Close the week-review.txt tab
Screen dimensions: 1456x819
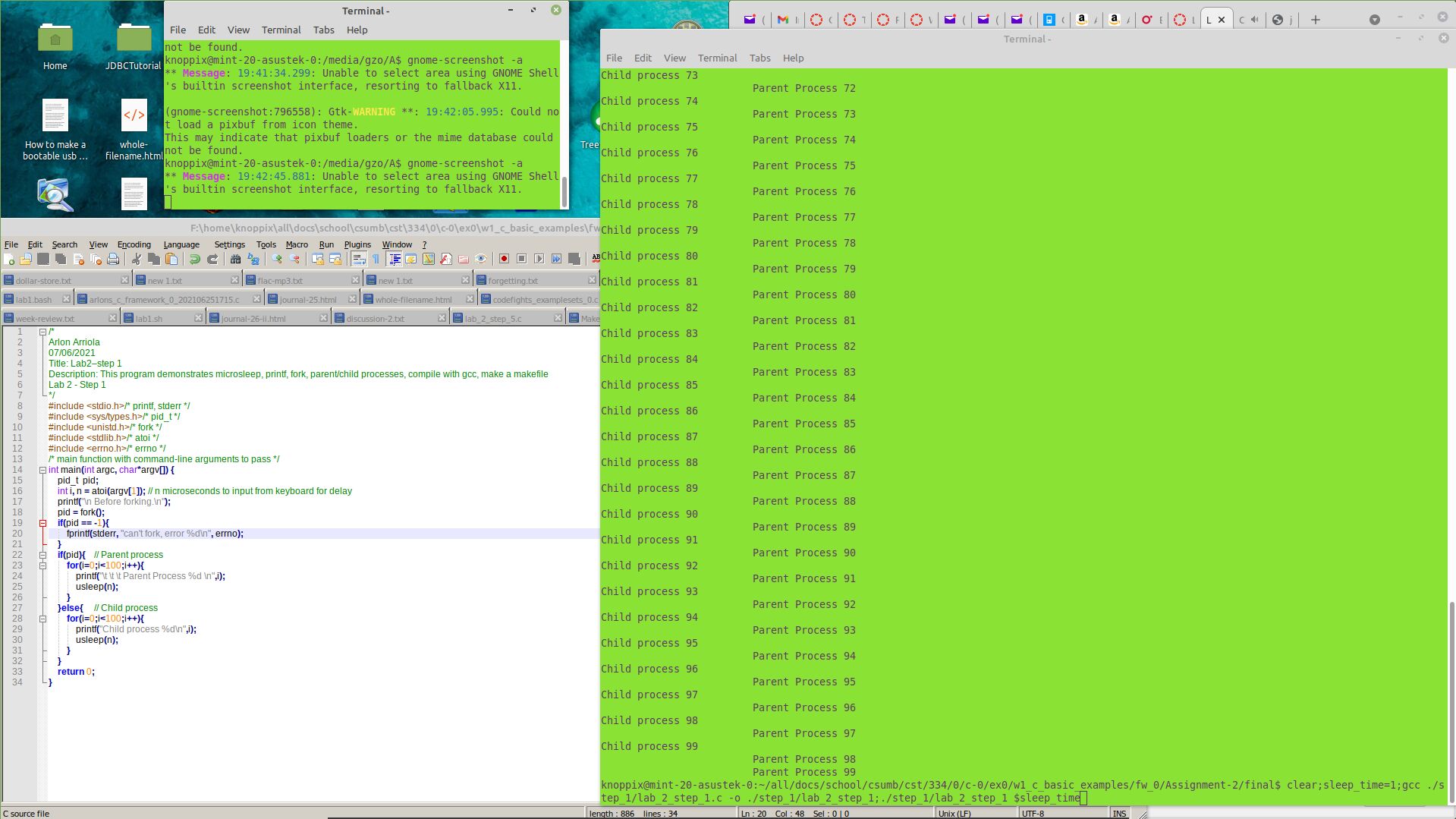(112, 318)
